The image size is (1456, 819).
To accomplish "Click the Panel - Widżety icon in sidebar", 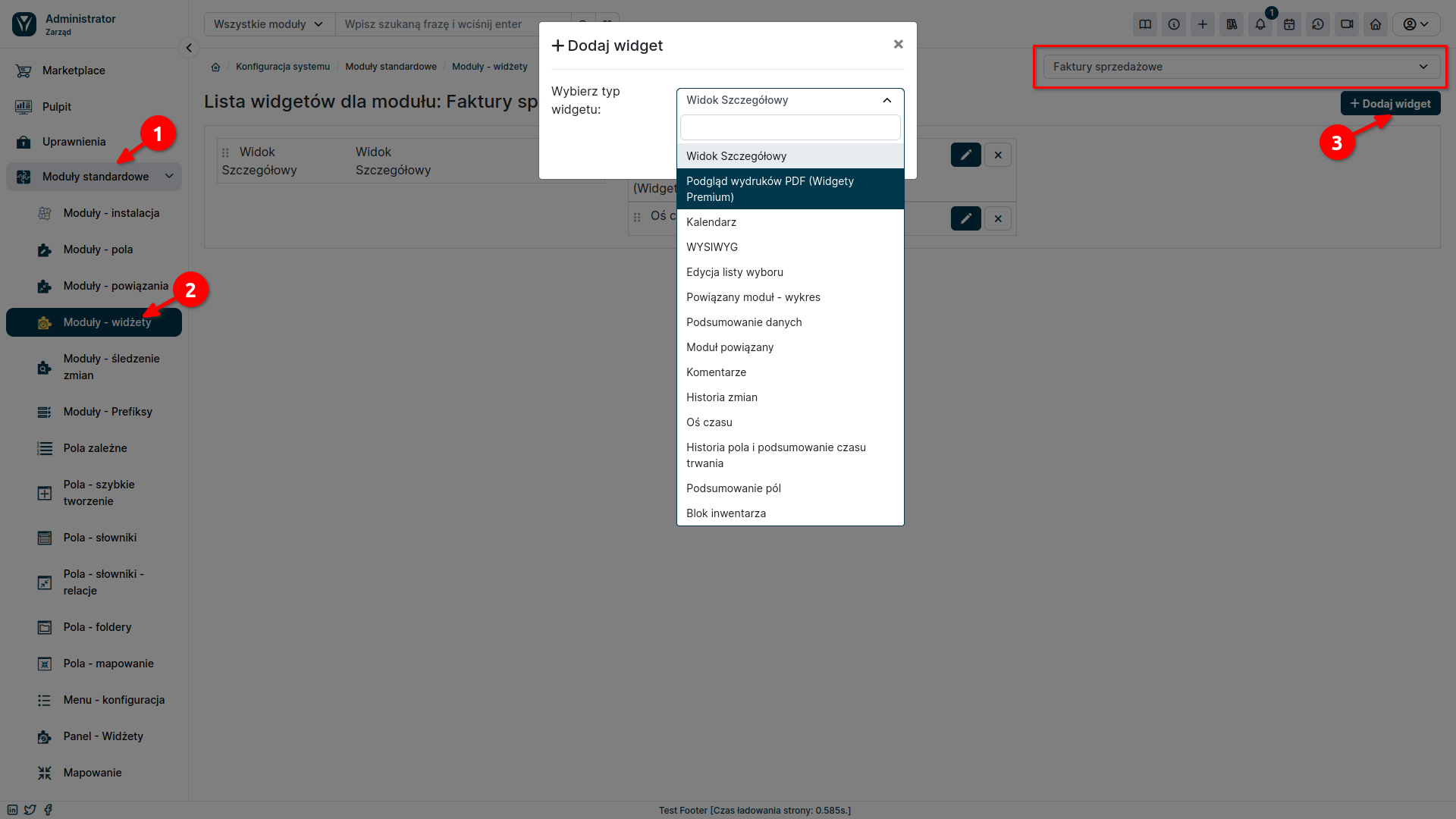I will 44,736.
